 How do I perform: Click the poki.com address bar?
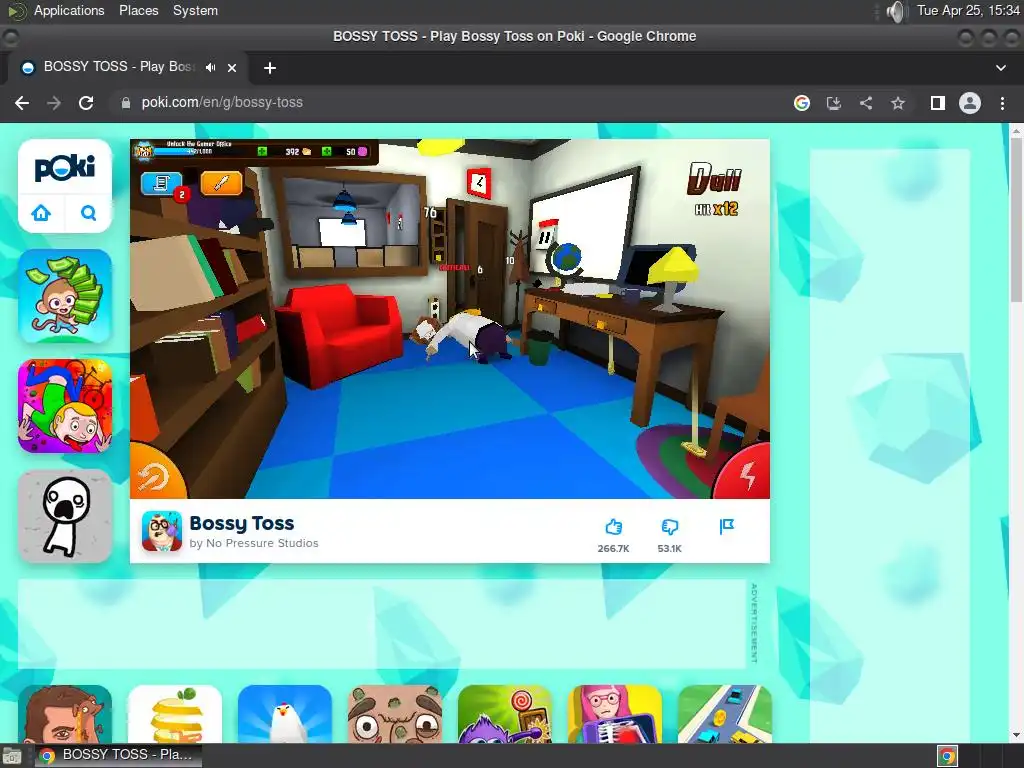pyautogui.click(x=444, y=103)
